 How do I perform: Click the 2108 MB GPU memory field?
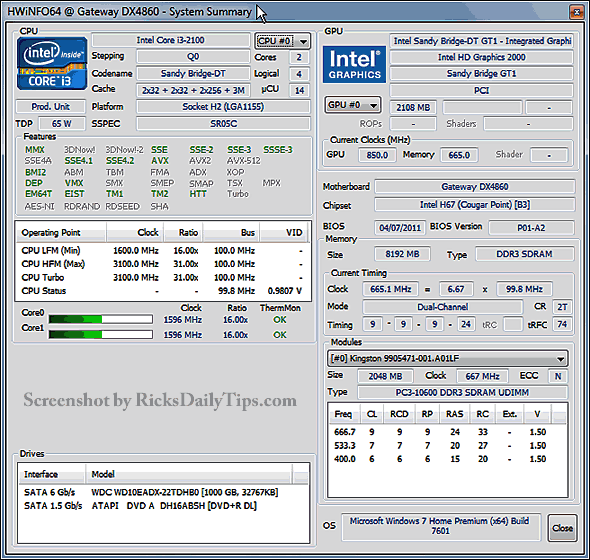click(413, 108)
